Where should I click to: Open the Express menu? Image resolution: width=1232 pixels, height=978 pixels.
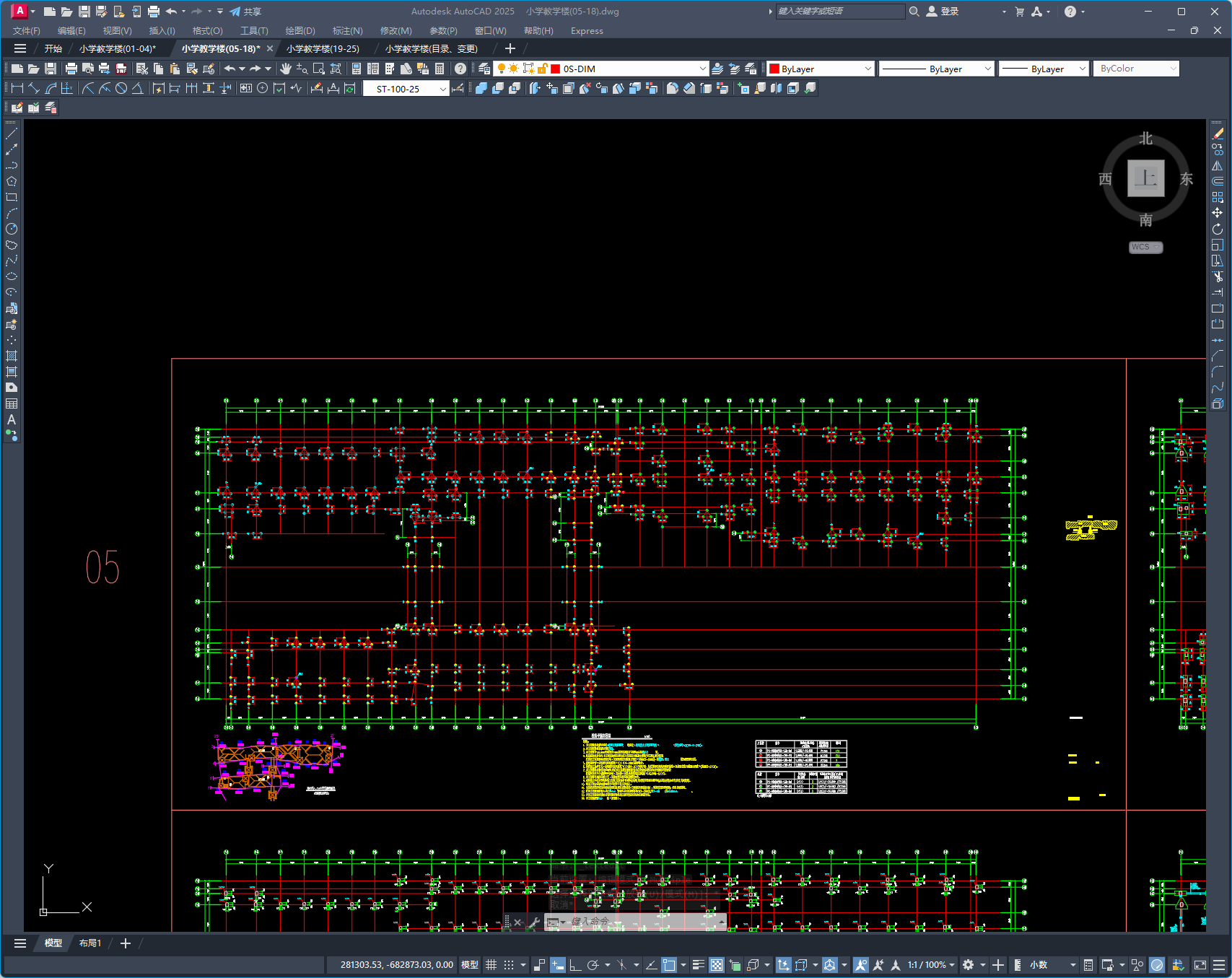587,30
